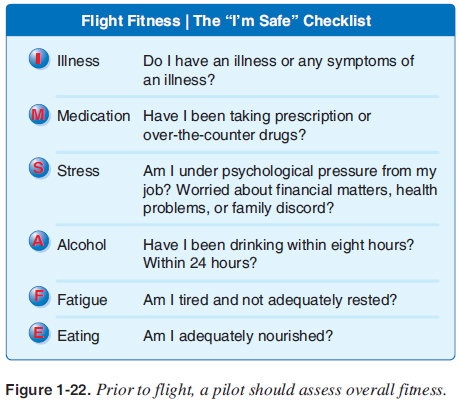
Task: Select the tired and not rested question
Action: [270, 300]
